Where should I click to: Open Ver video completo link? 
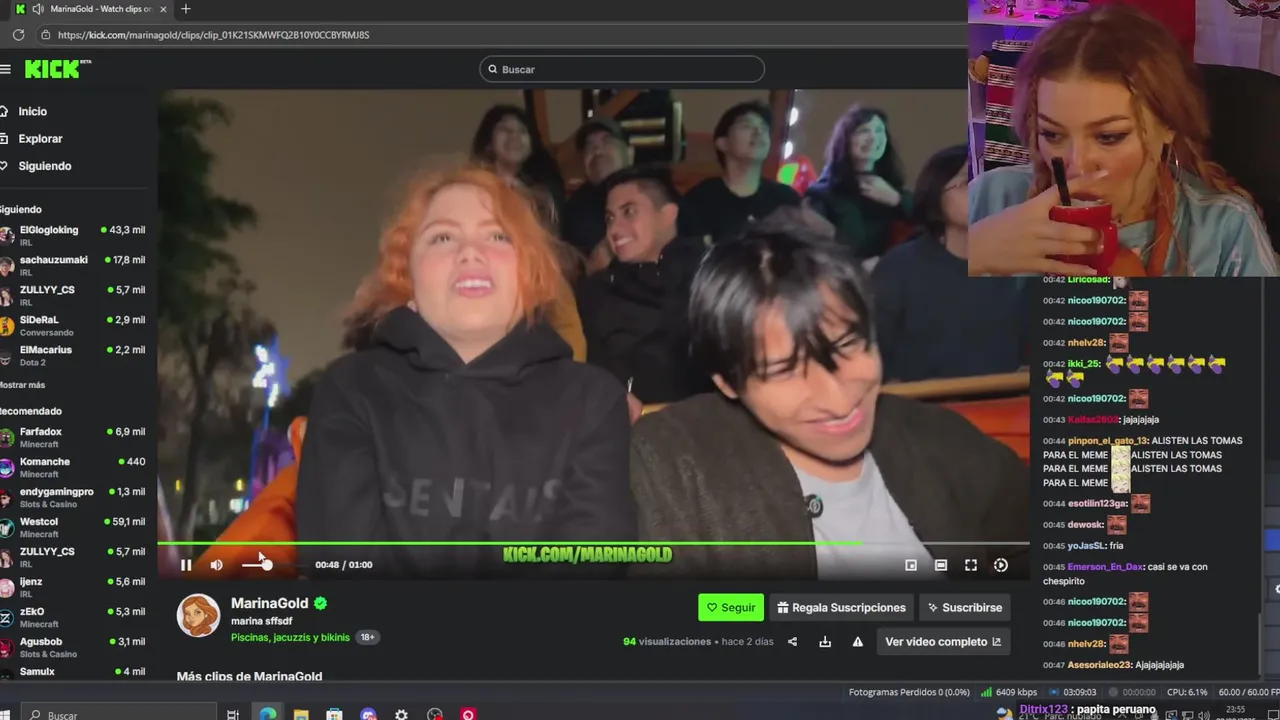pos(943,642)
